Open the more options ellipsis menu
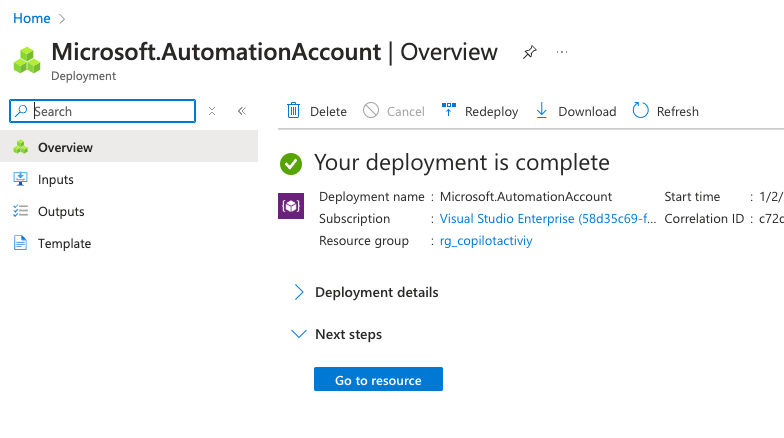 tap(562, 52)
